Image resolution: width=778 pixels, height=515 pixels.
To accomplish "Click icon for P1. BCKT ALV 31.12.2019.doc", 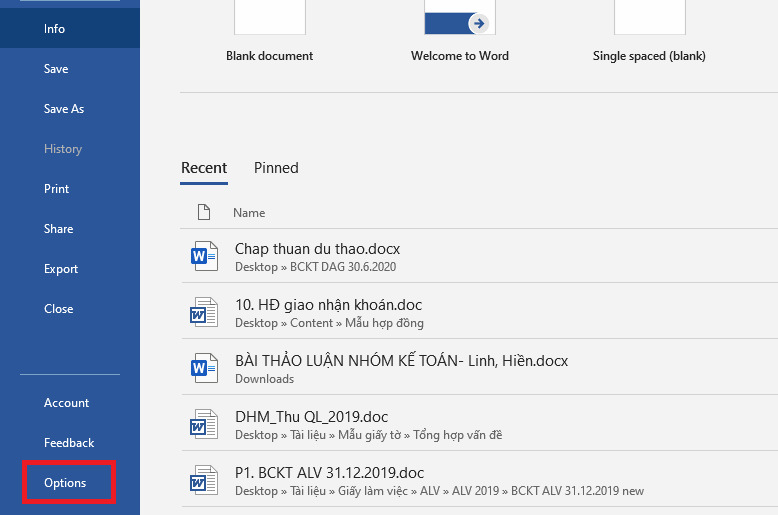I will (x=204, y=480).
